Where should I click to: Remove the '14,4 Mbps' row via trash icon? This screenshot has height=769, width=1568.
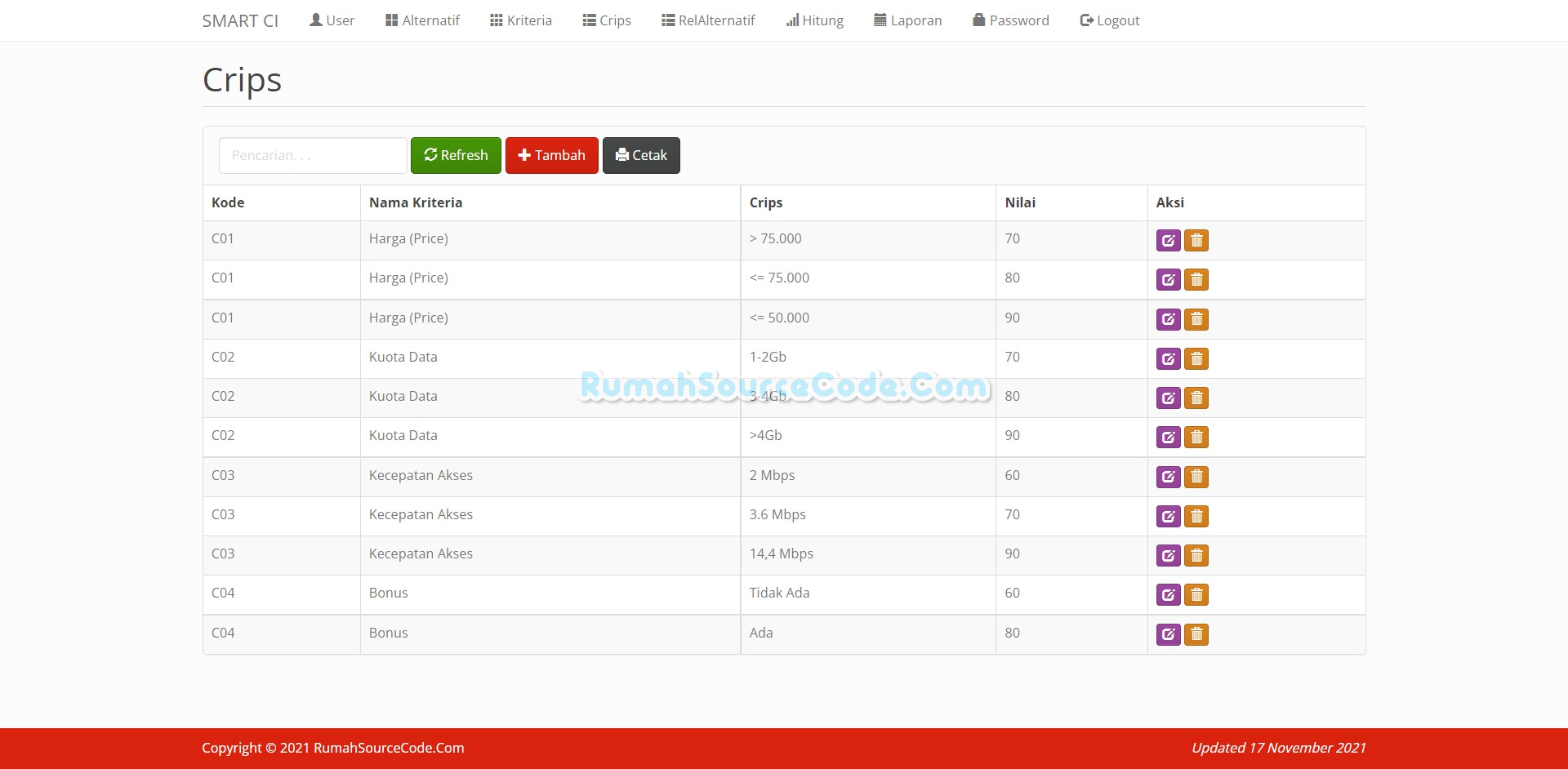[1196, 556]
